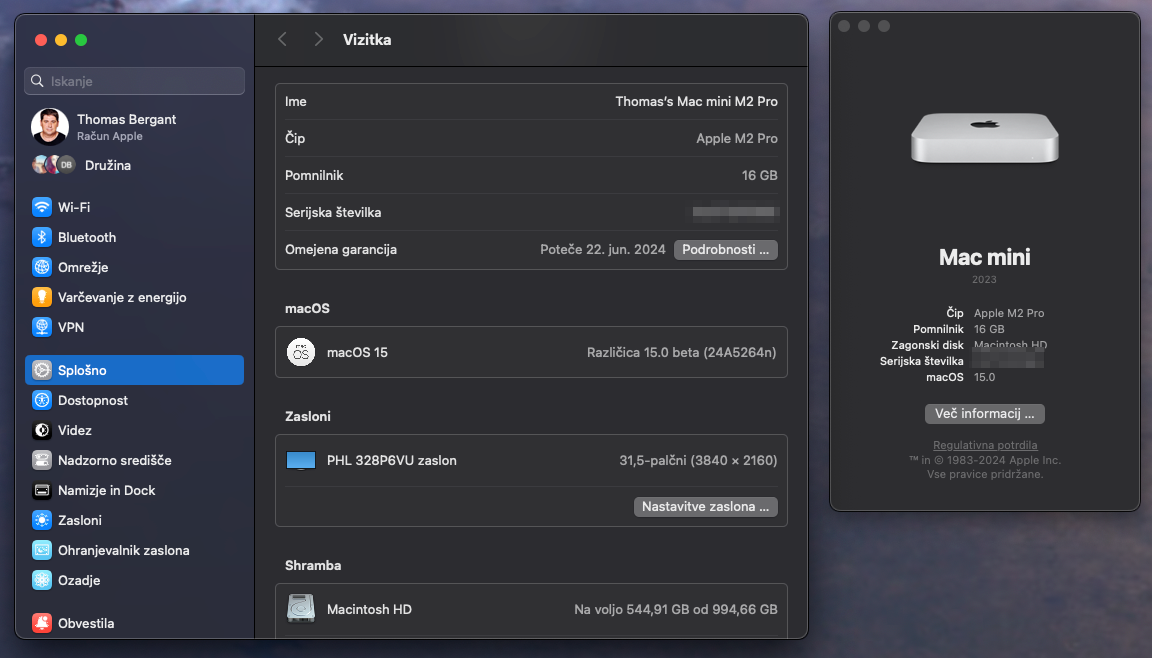Open the Omrežje globe icon

pos(41,267)
